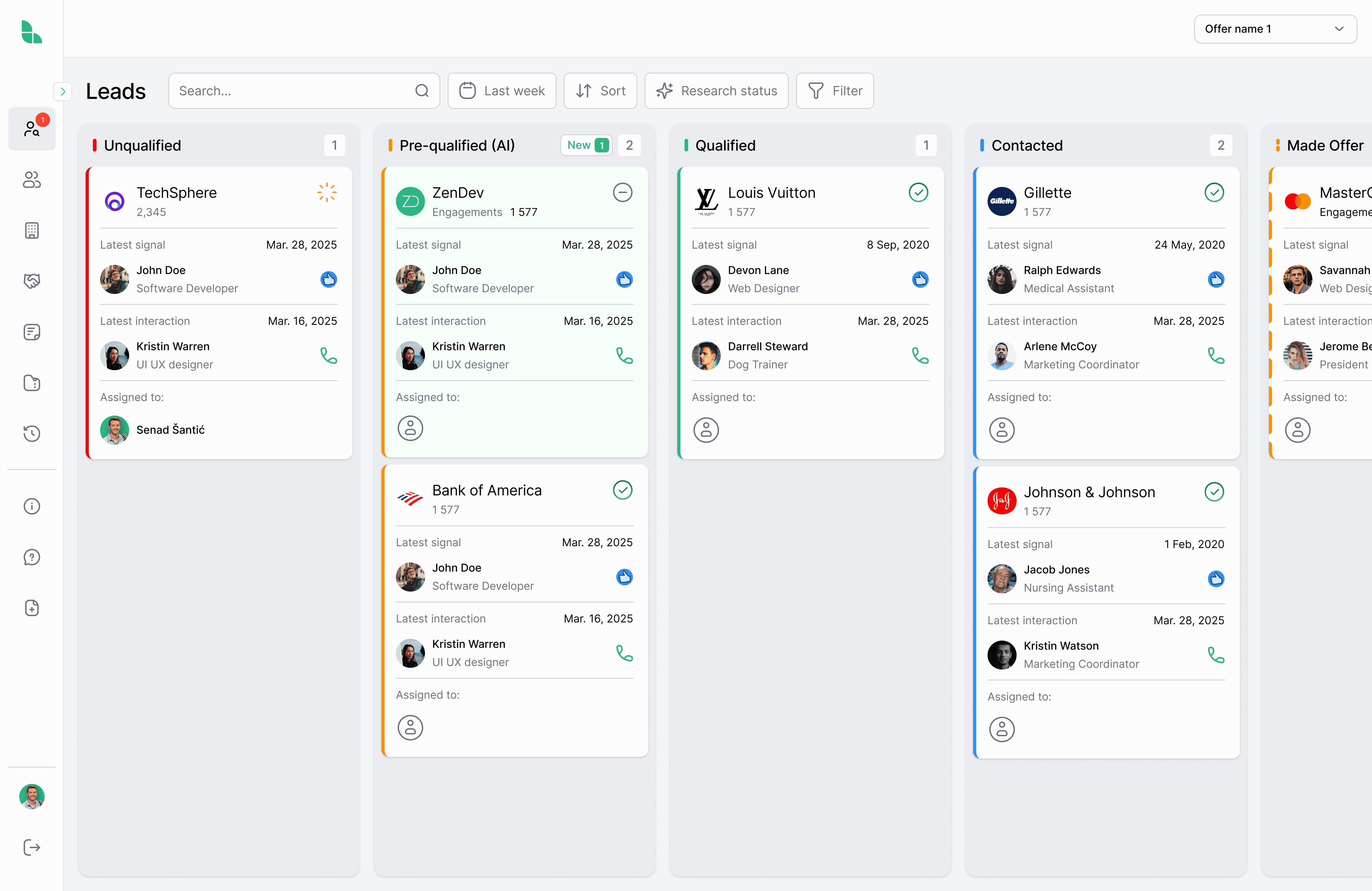This screenshot has height=891, width=1372.
Task: Open the leads search sidebar icon
Action: (32, 129)
